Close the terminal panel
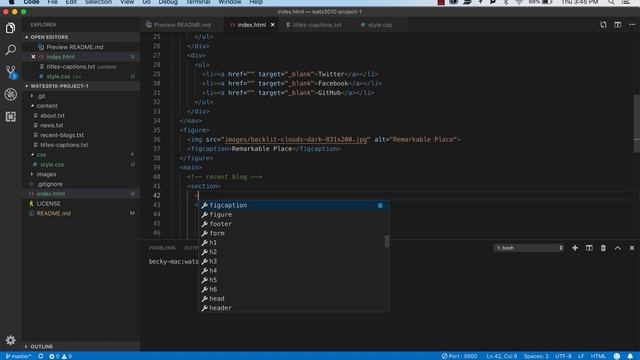 (632, 248)
